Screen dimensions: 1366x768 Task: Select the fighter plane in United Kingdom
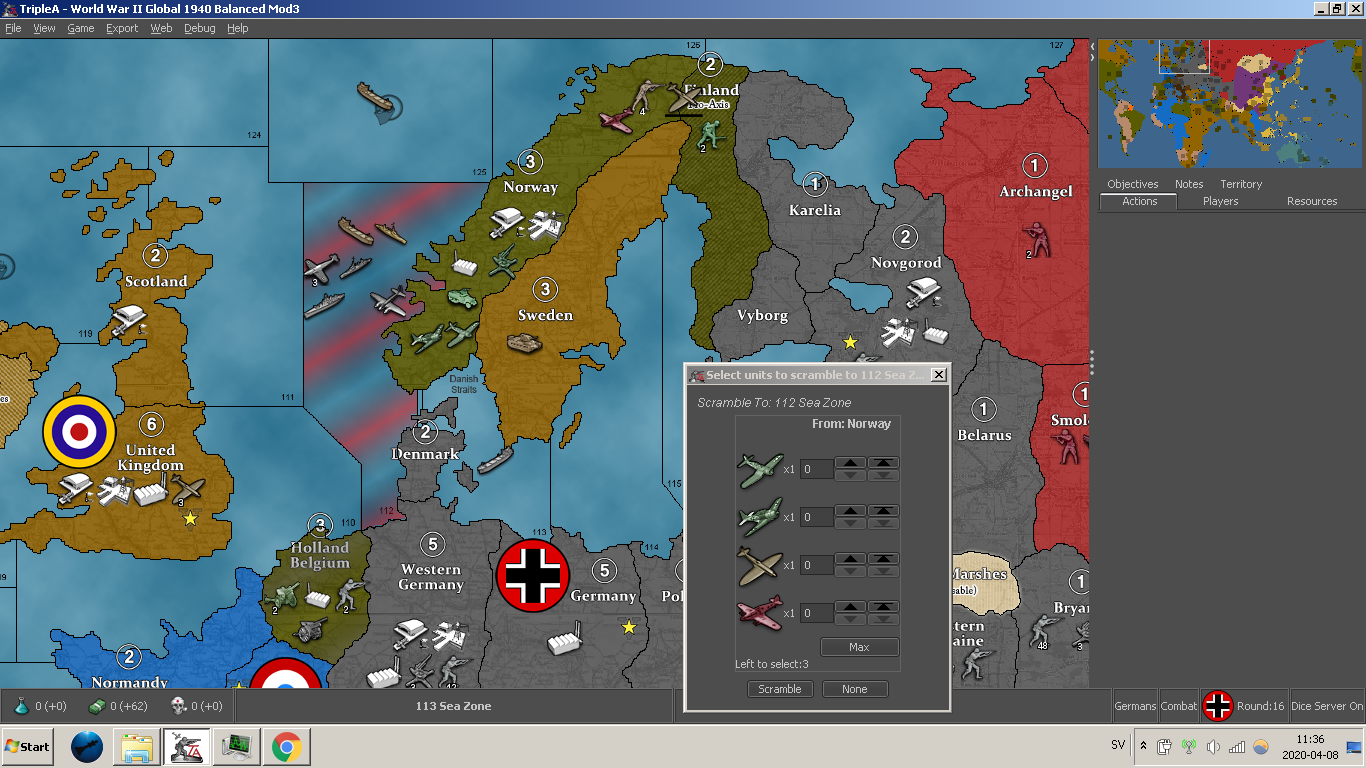[x=188, y=489]
